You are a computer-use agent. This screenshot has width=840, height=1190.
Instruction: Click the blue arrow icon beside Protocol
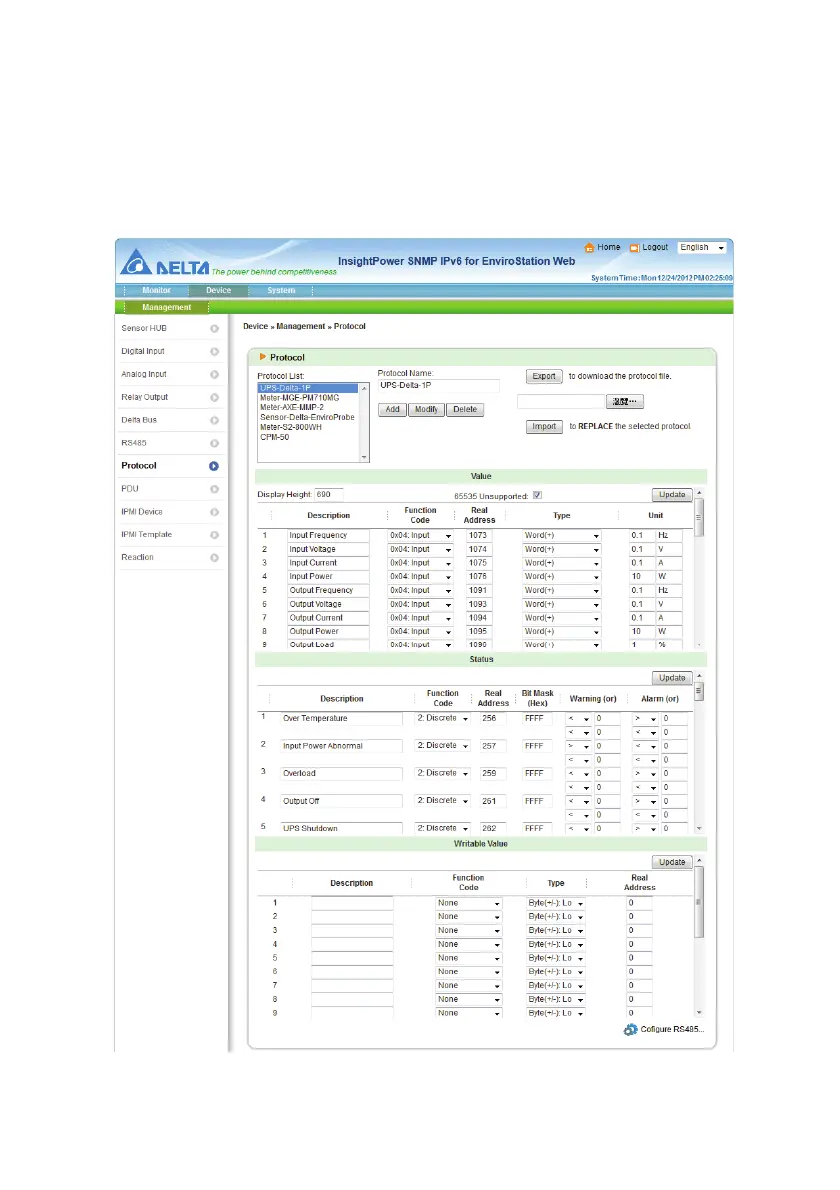point(214,466)
